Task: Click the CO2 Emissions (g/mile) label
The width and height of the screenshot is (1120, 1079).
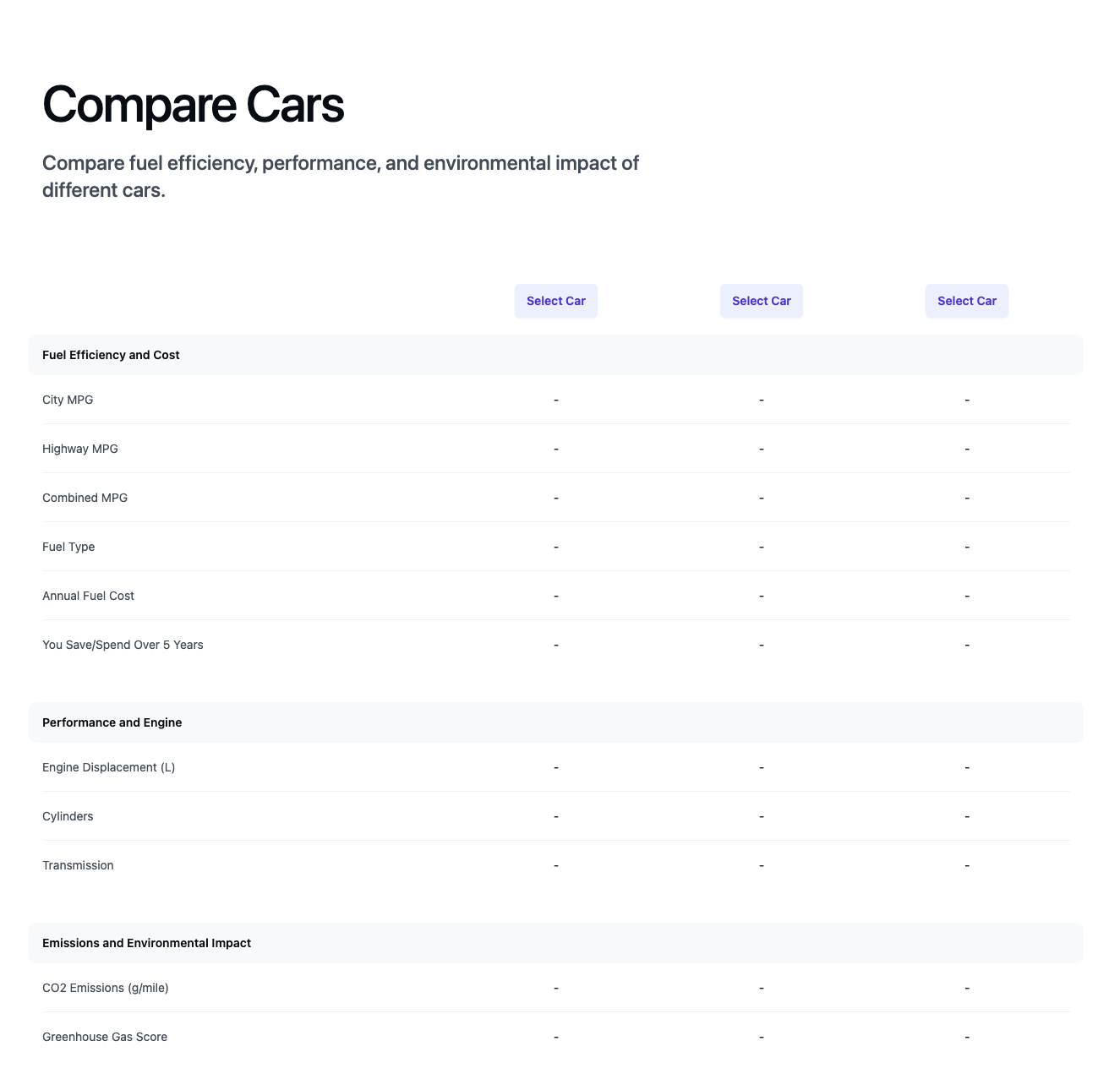Action: (106, 988)
